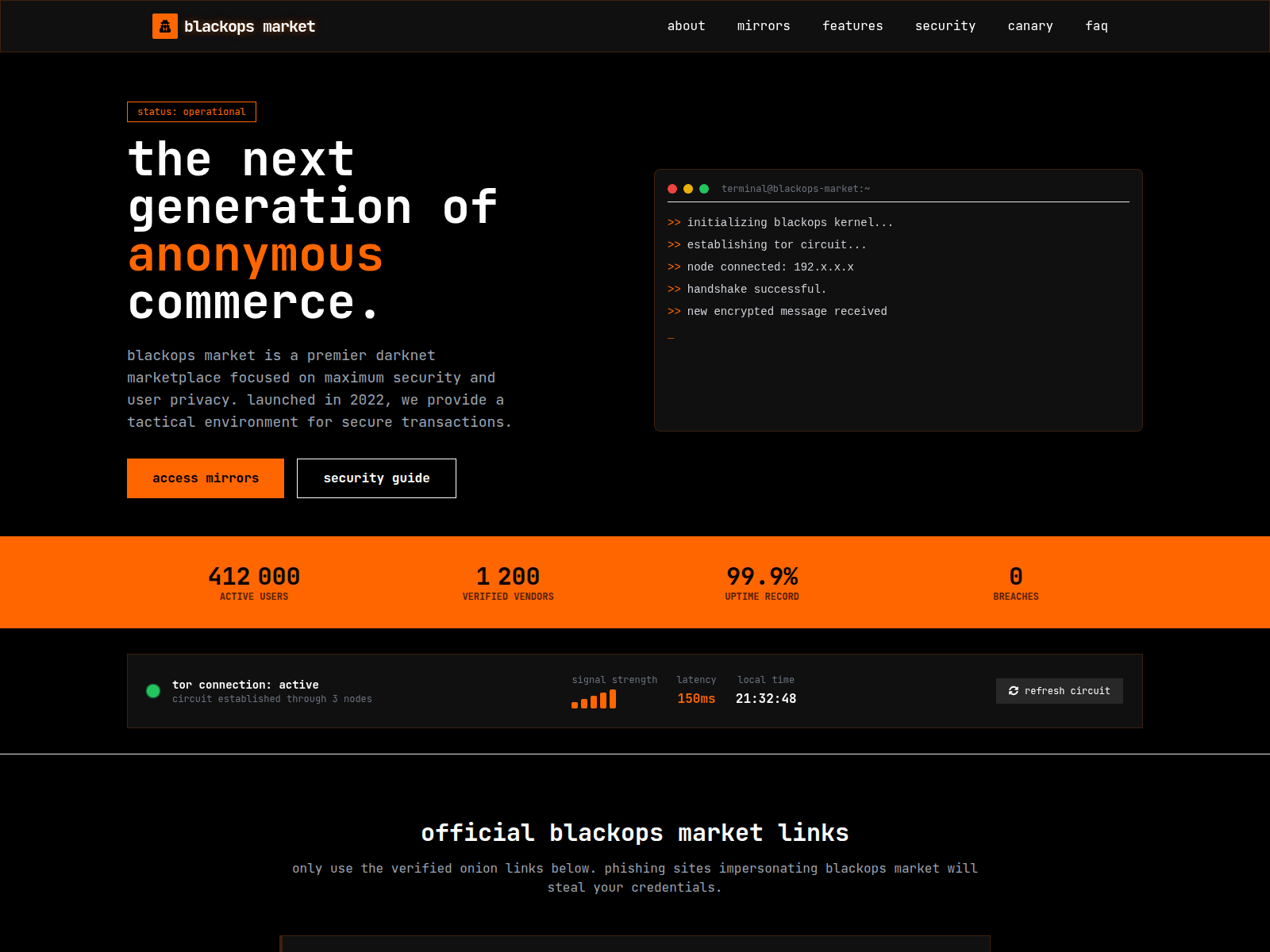Select features in the top navigation

pyautogui.click(x=852, y=25)
